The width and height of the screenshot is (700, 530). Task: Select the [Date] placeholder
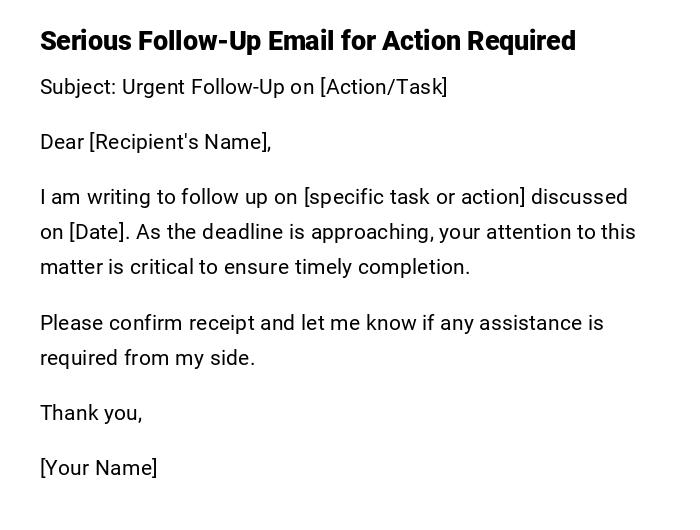click(x=98, y=232)
